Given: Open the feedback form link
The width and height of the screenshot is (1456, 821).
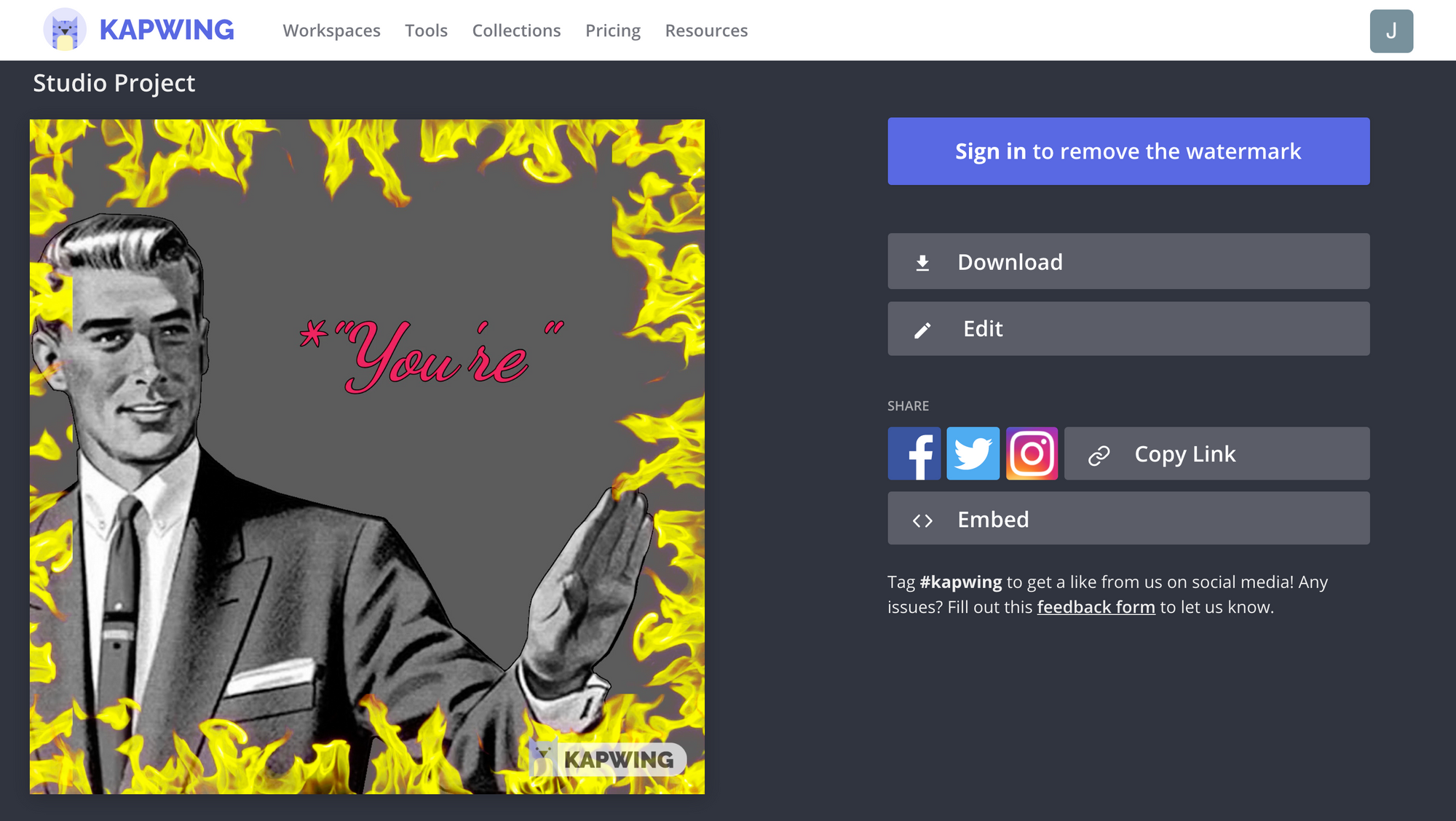Looking at the screenshot, I should (x=1096, y=607).
